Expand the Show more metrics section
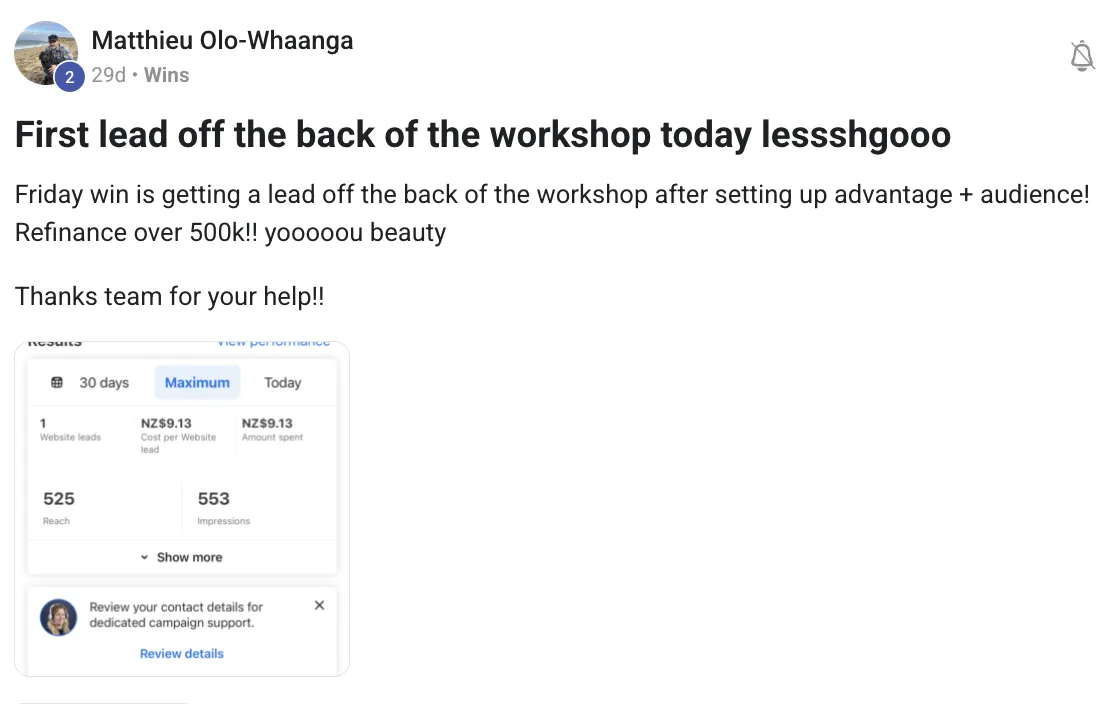Image resolution: width=1110 pixels, height=704 pixels. click(x=182, y=557)
